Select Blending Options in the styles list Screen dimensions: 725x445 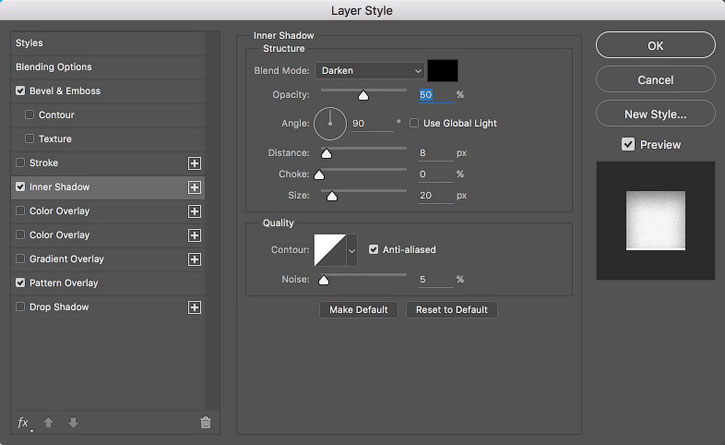pos(54,67)
